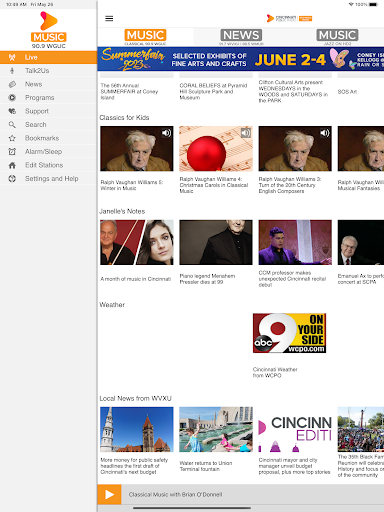384x512 pixels.
Task: Select the Live antenna icon in sidebar
Action: [x=12, y=57]
